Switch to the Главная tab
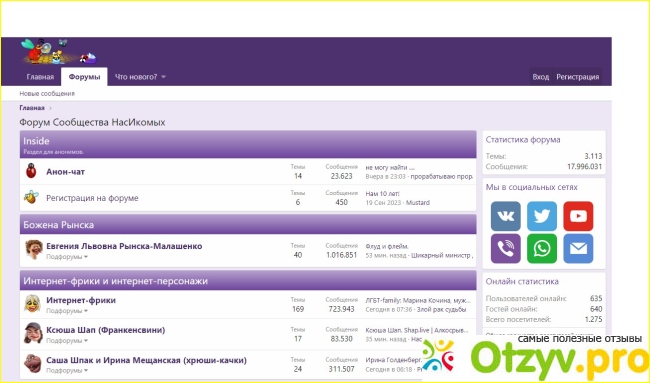The width and height of the screenshot is (650, 383). (40, 77)
